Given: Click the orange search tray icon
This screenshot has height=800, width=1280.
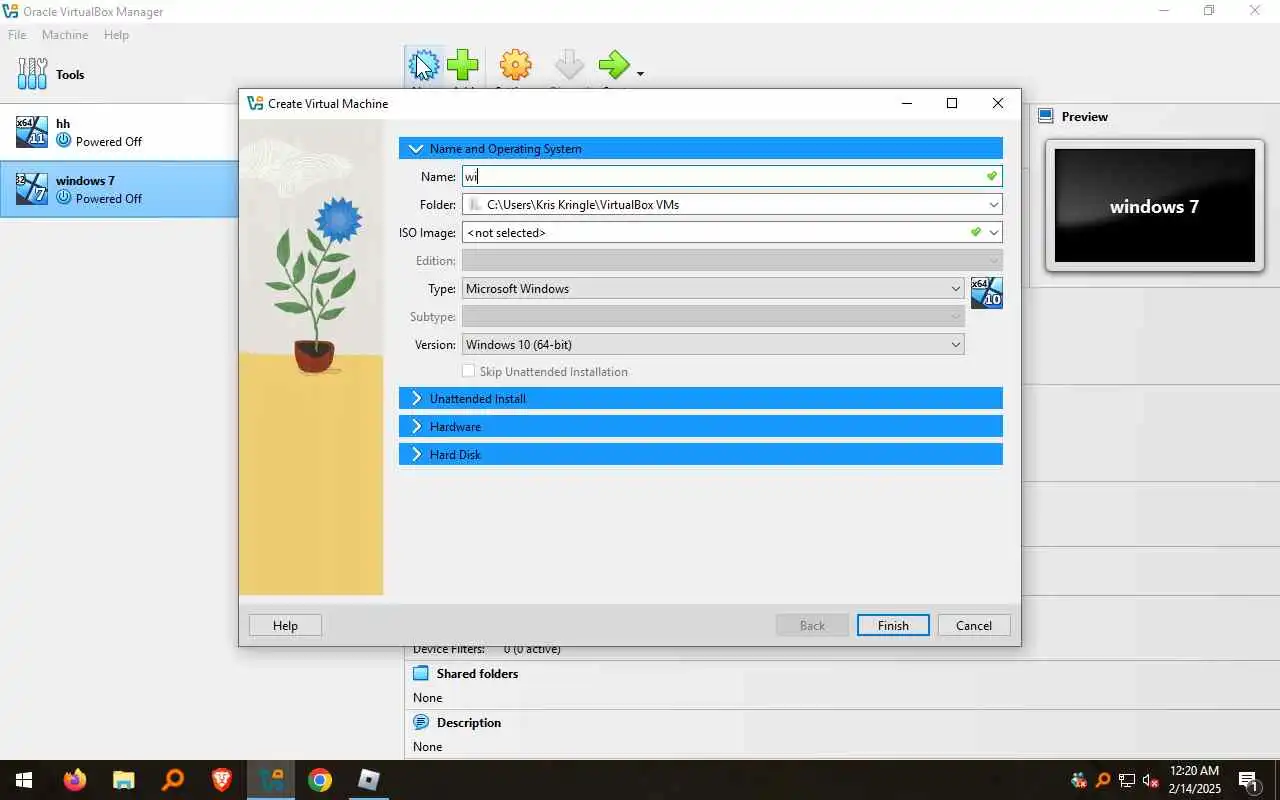Looking at the screenshot, I should tap(1103, 780).
